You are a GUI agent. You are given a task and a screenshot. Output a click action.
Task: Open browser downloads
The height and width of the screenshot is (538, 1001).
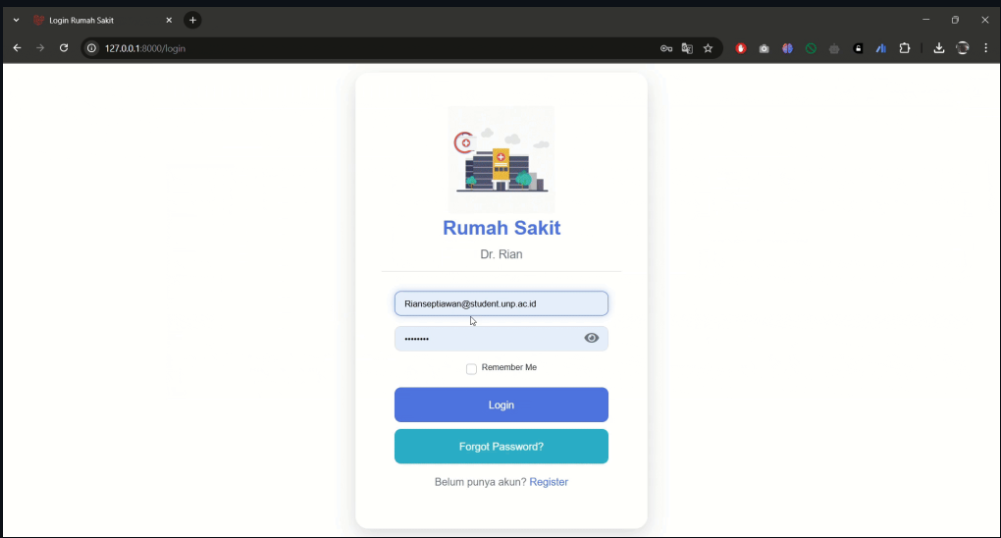938,48
